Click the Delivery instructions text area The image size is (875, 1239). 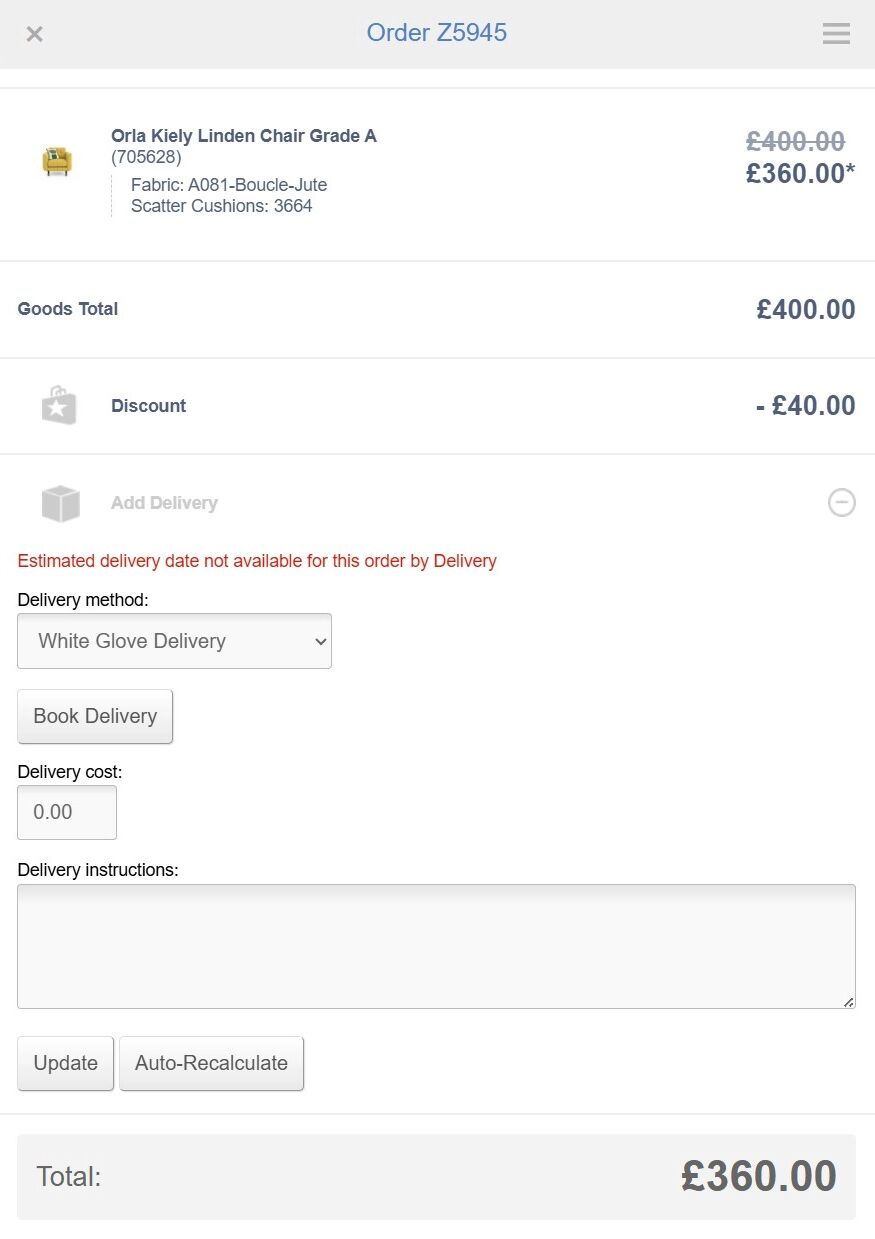pos(436,945)
